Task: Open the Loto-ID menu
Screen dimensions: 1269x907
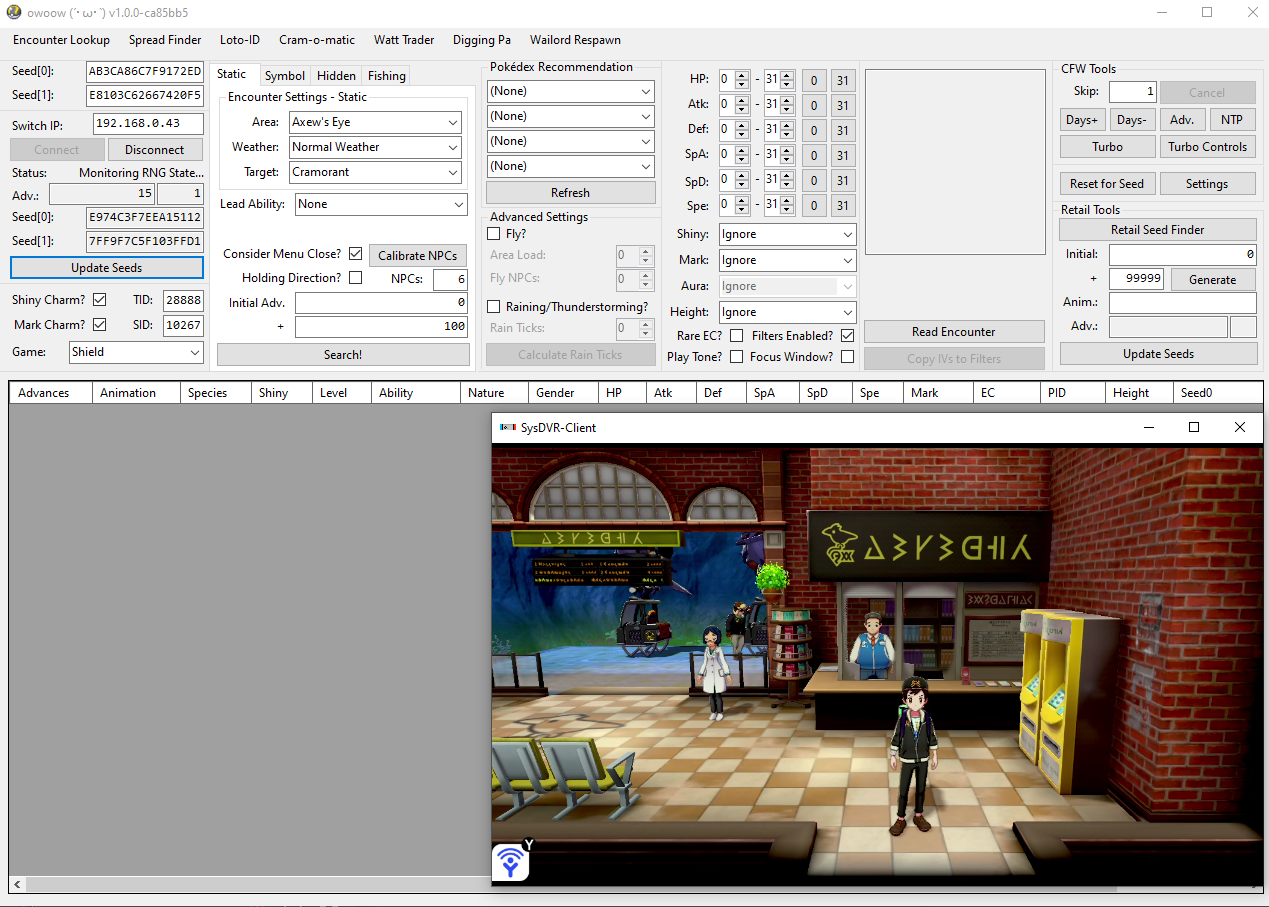Action: [x=240, y=40]
